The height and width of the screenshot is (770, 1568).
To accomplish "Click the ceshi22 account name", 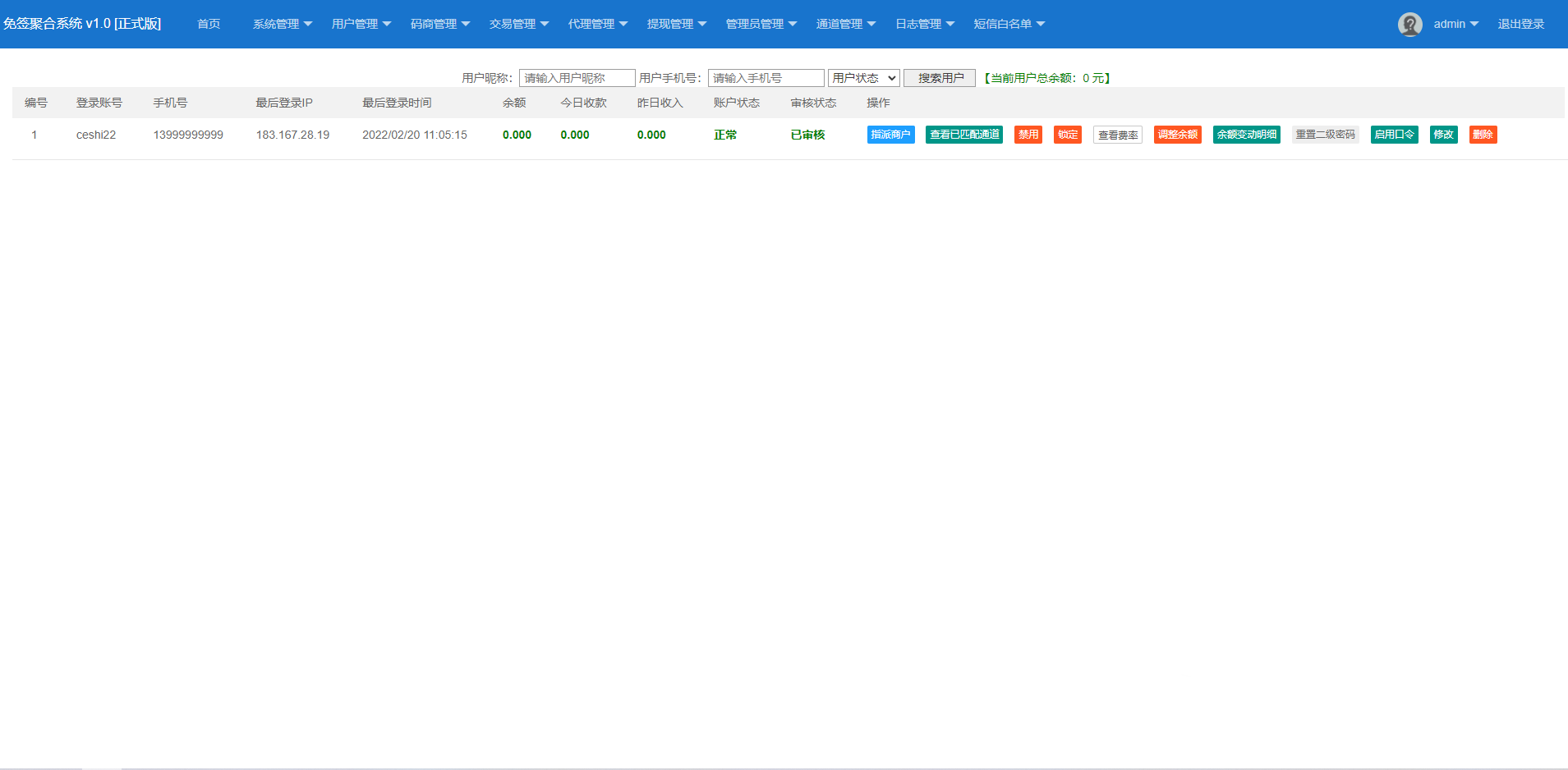I will click(96, 135).
